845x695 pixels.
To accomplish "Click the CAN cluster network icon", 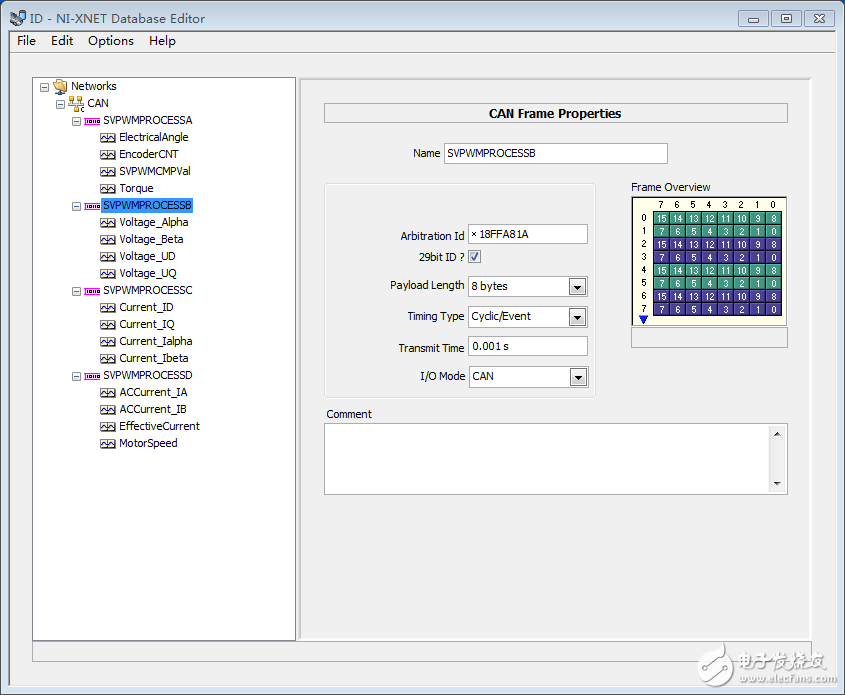I will (x=76, y=103).
